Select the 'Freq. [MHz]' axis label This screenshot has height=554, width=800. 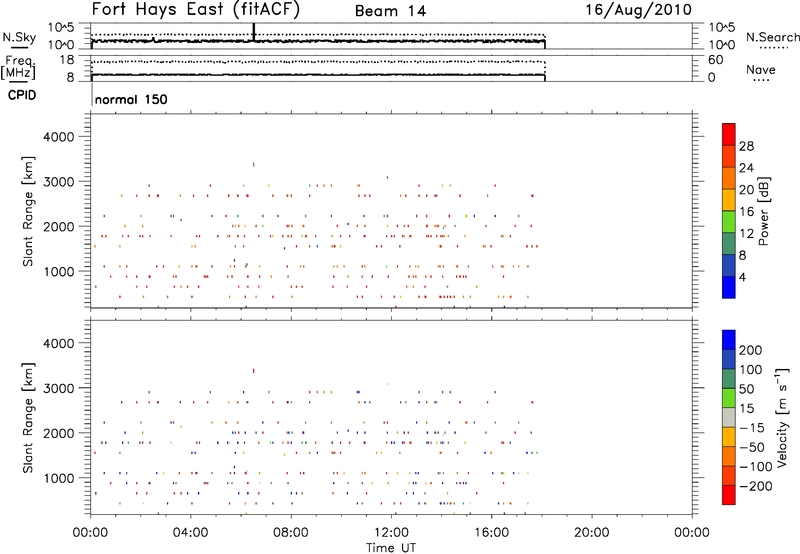tap(19, 68)
